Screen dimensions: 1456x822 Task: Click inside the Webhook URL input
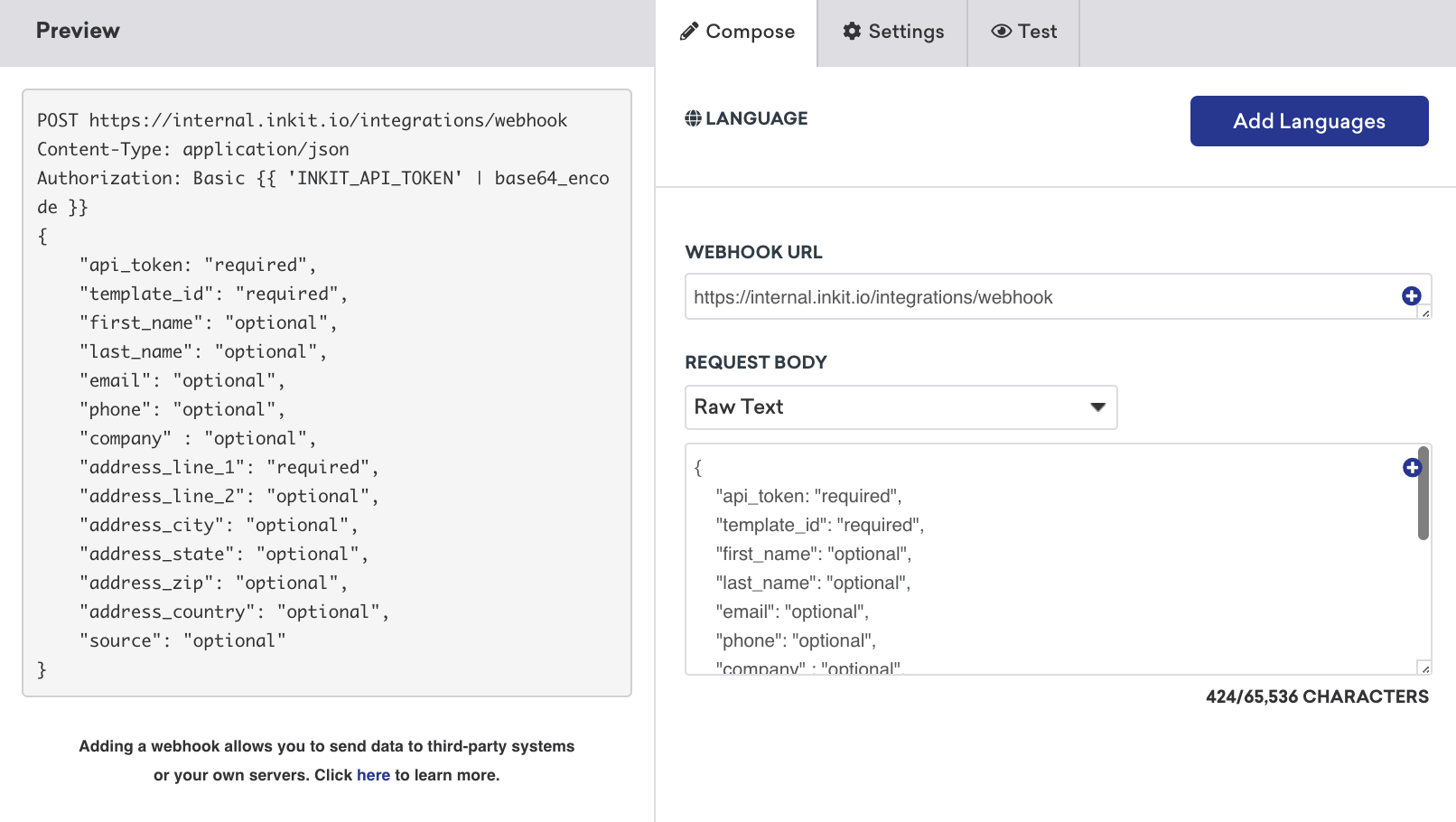pyautogui.click(x=994, y=296)
